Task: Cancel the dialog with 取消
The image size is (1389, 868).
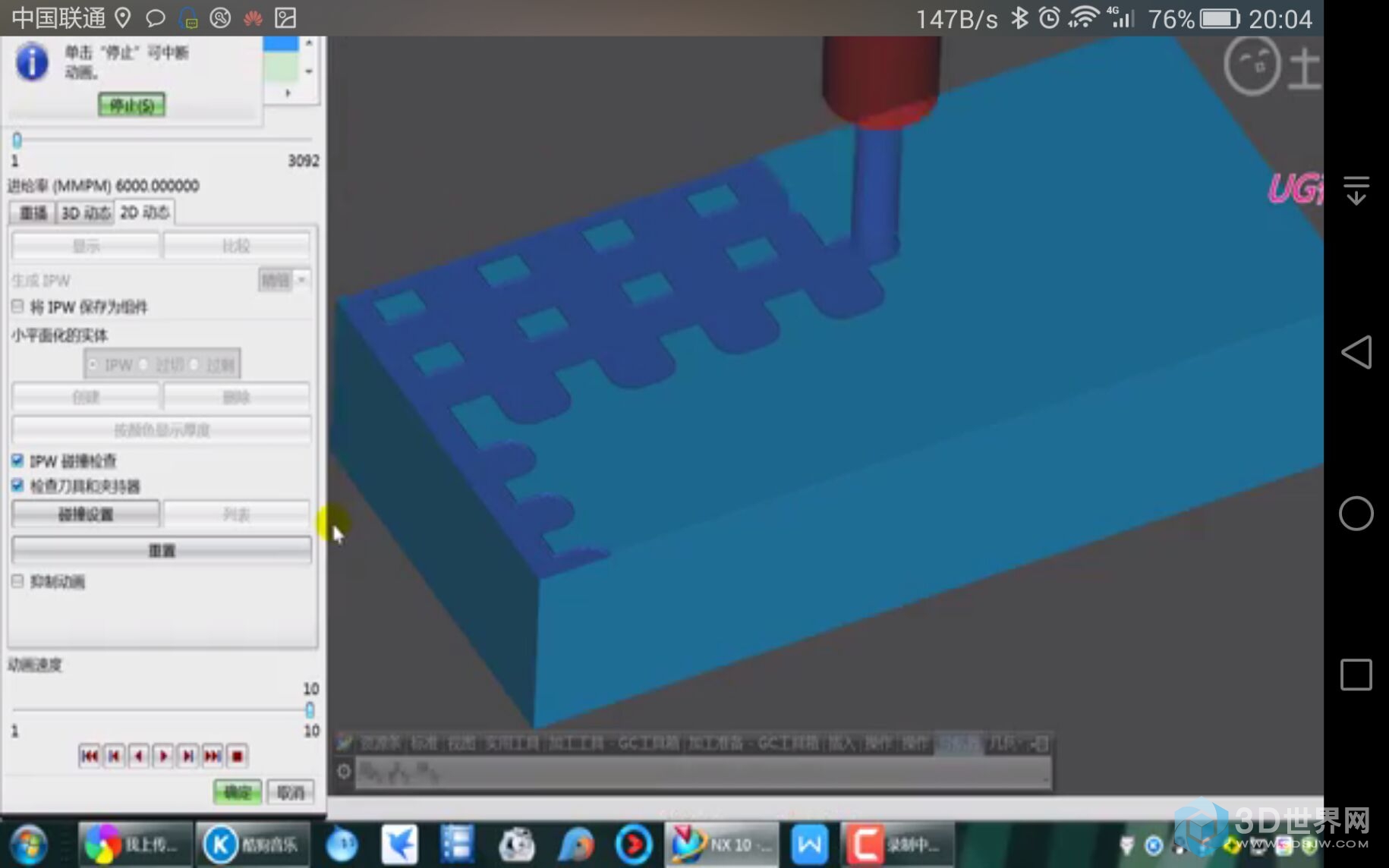Action: tap(290, 792)
